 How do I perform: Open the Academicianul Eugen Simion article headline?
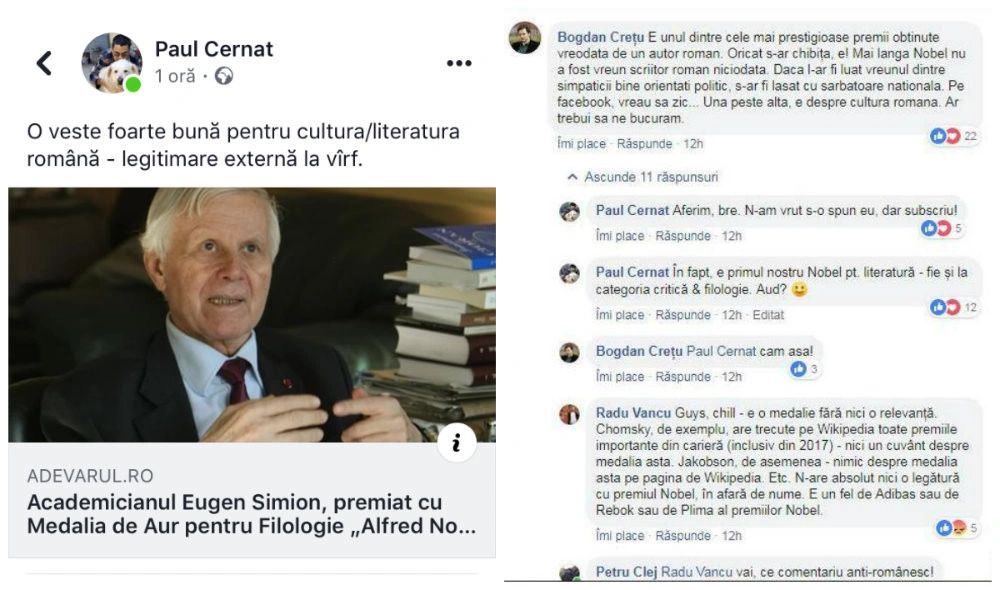251,514
